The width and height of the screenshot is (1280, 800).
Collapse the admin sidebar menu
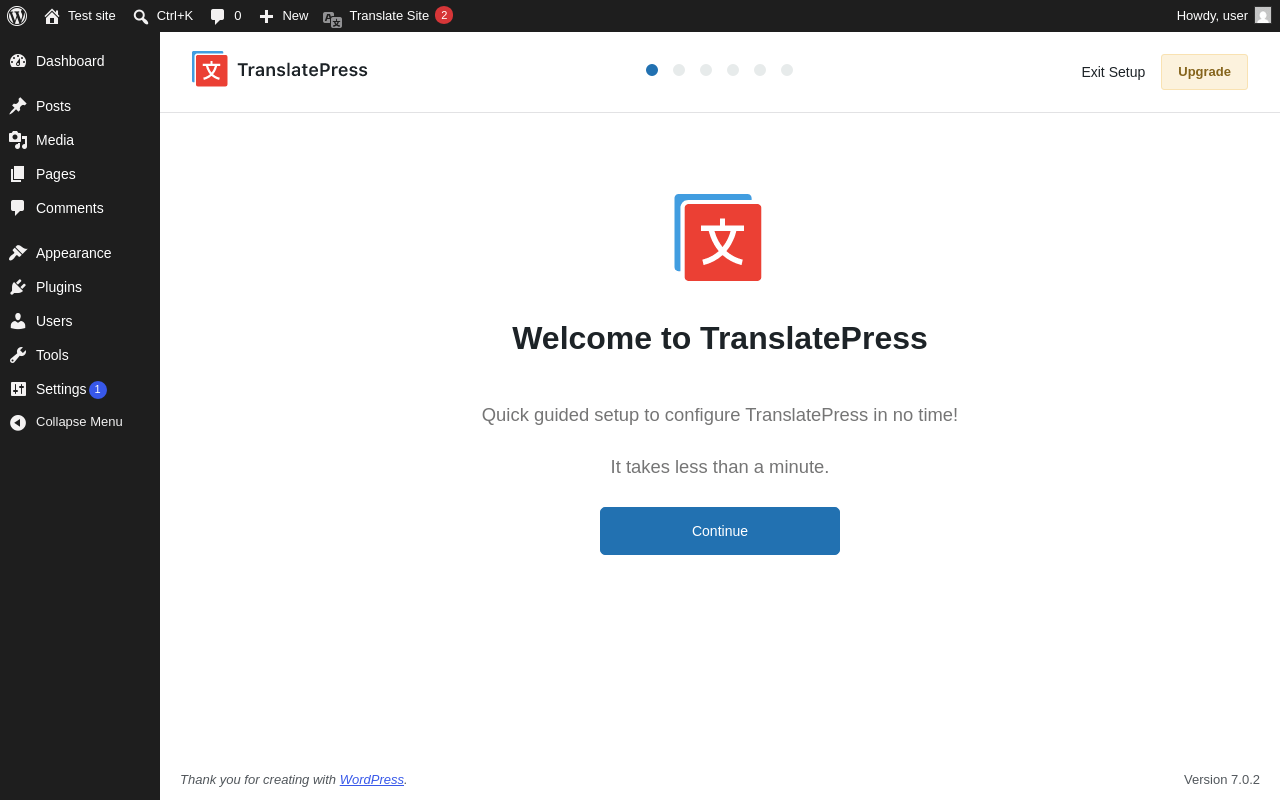click(x=80, y=422)
